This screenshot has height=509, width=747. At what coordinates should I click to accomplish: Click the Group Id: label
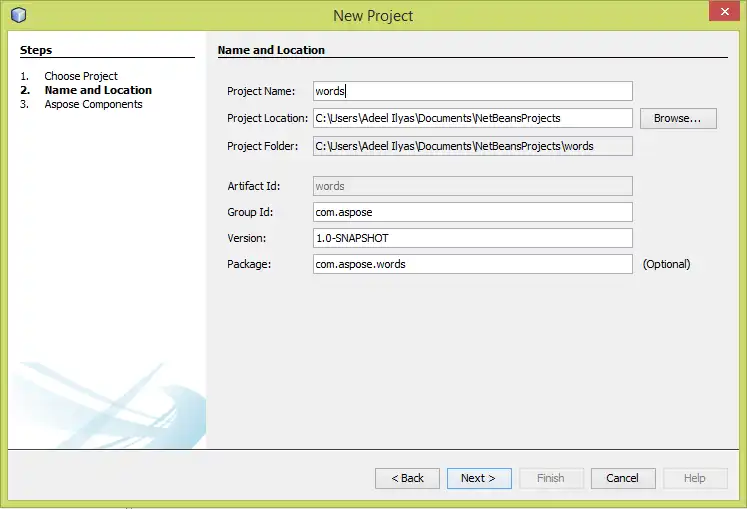[x=250, y=212]
